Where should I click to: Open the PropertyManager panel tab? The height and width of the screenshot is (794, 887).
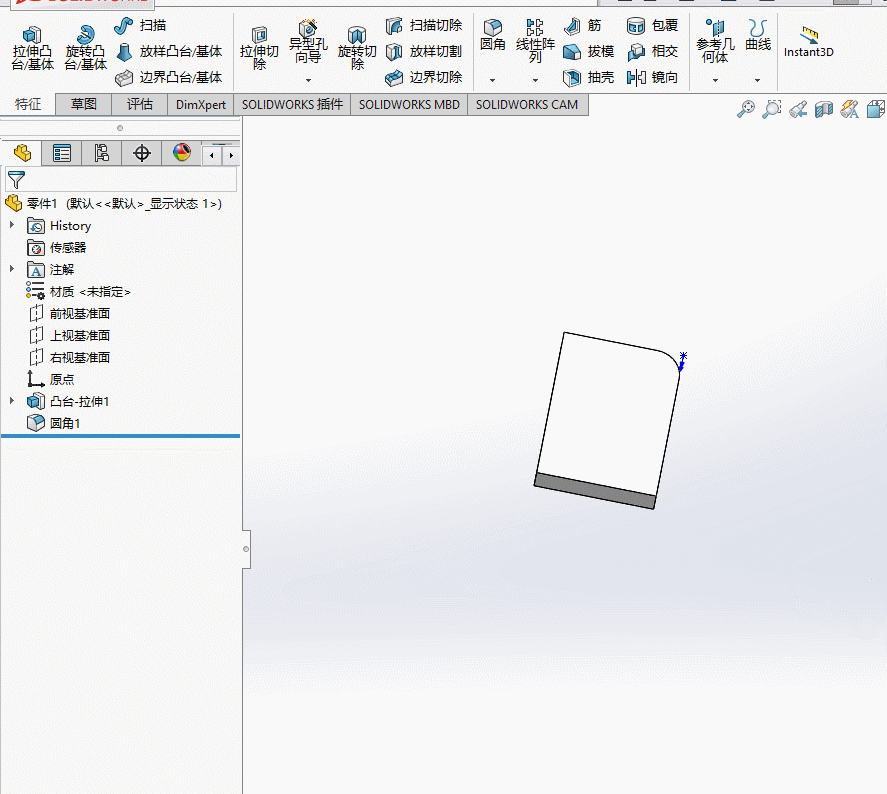click(62, 153)
